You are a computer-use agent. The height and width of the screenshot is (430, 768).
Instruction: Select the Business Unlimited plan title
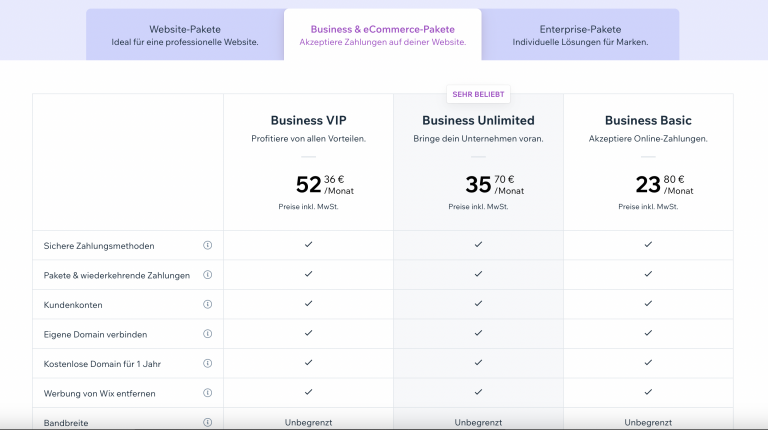click(x=478, y=121)
